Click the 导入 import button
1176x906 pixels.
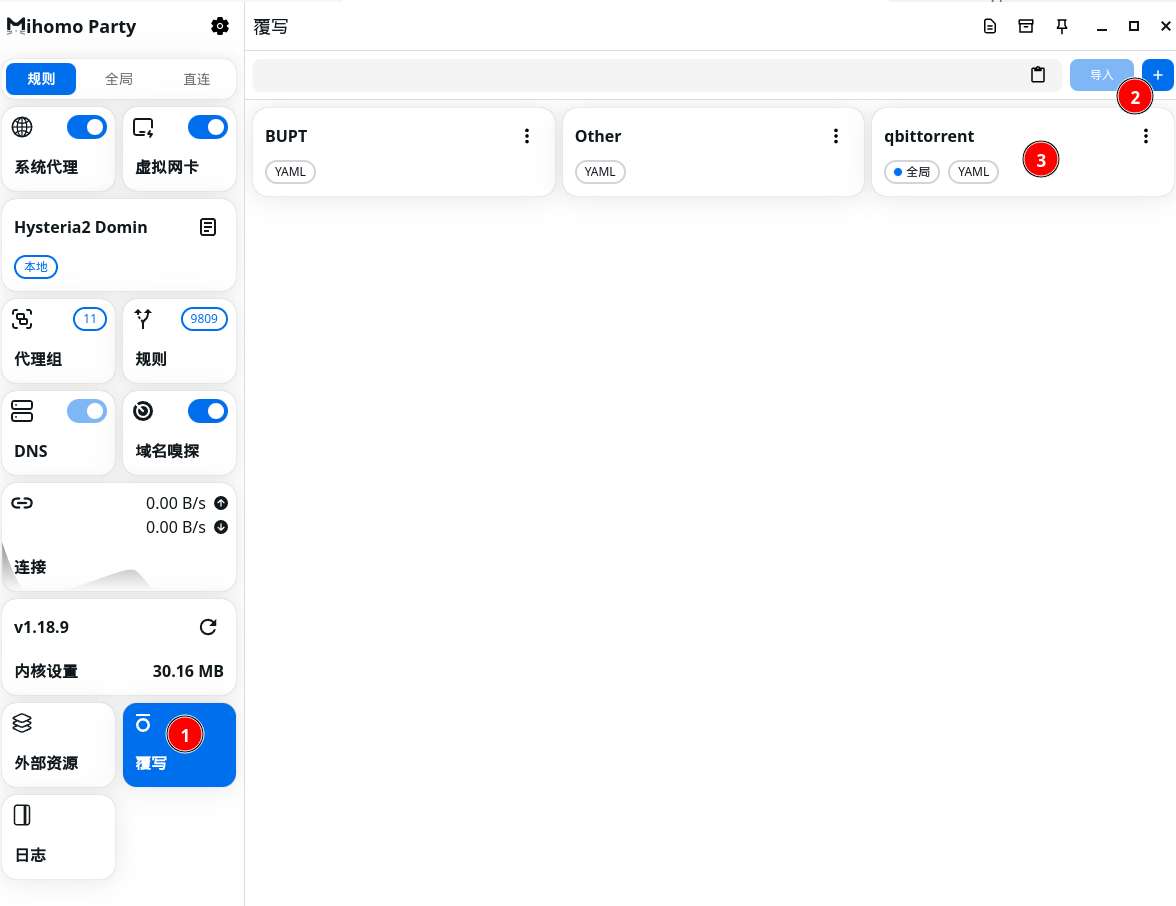click(x=1101, y=75)
